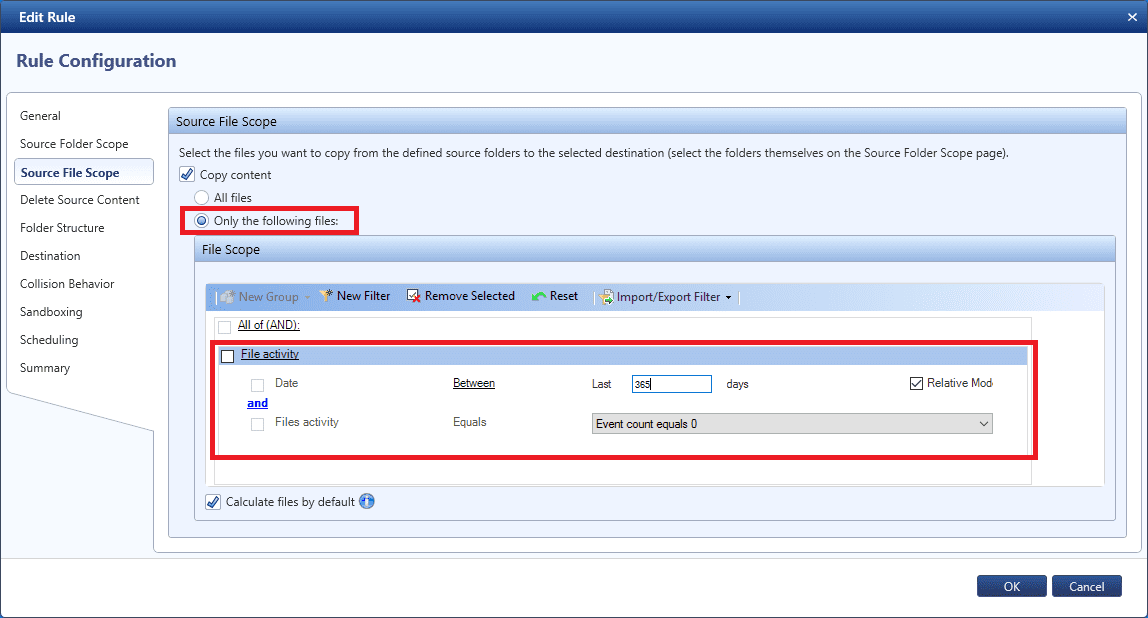Click the Remove Selected label
This screenshot has height=618, width=1148.
[469, 296]
